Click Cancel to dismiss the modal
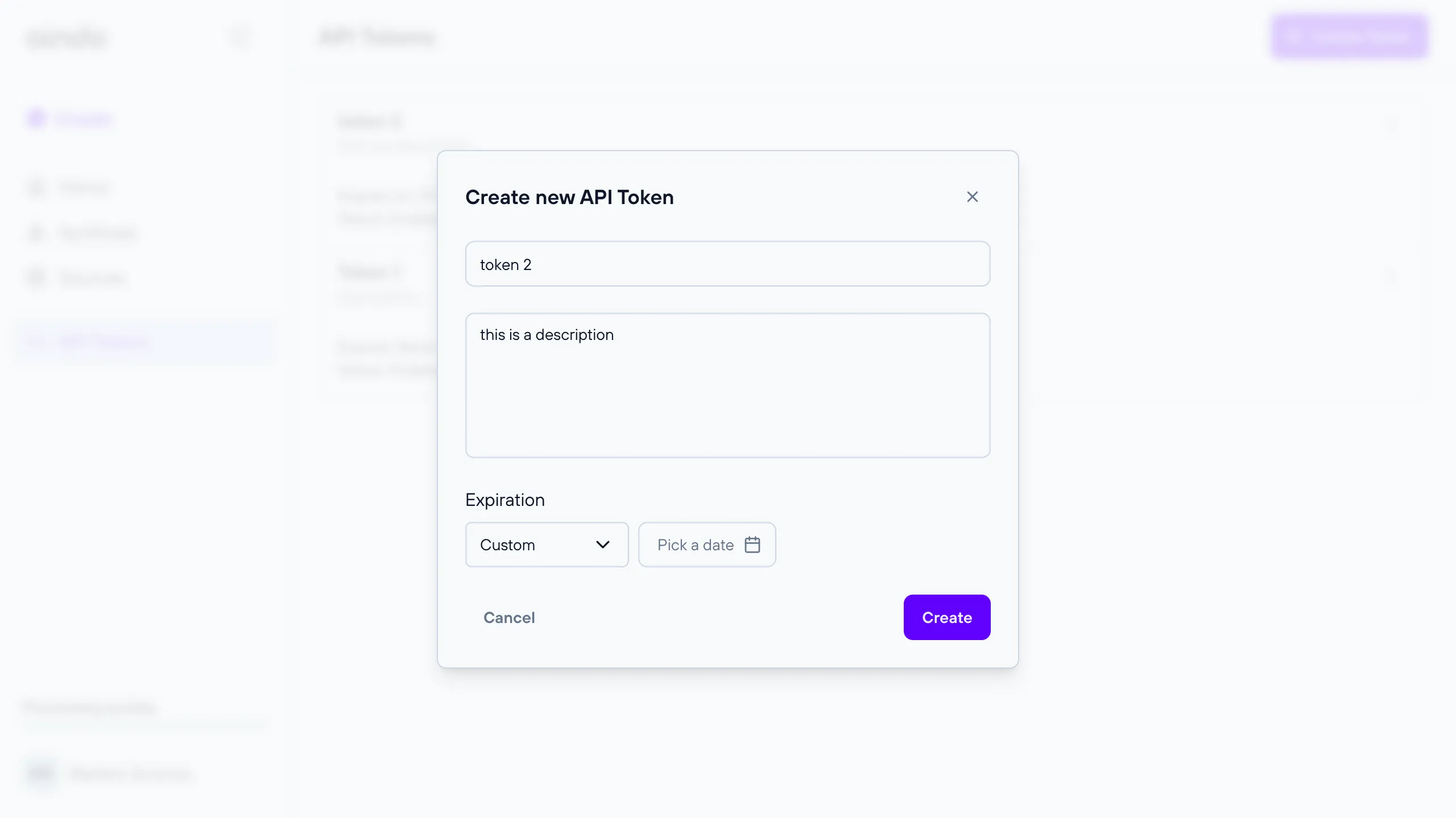 pos(508,617)
